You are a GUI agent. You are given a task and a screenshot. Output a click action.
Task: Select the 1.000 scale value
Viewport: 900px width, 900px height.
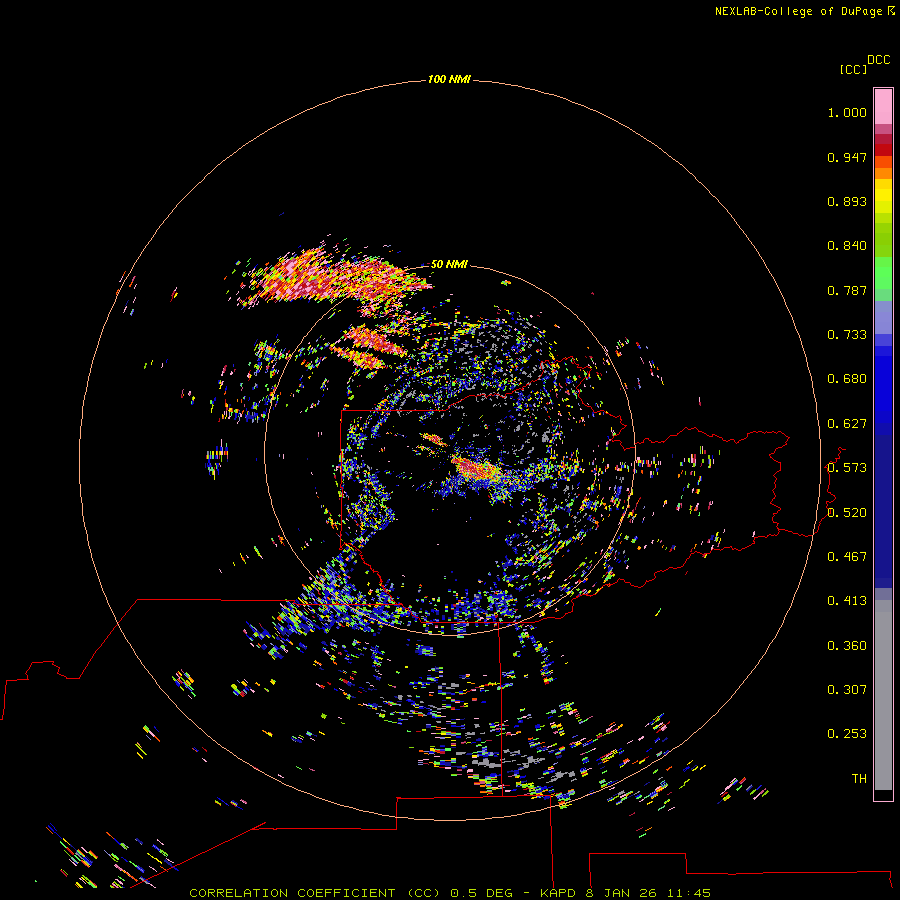pos(847,112)
